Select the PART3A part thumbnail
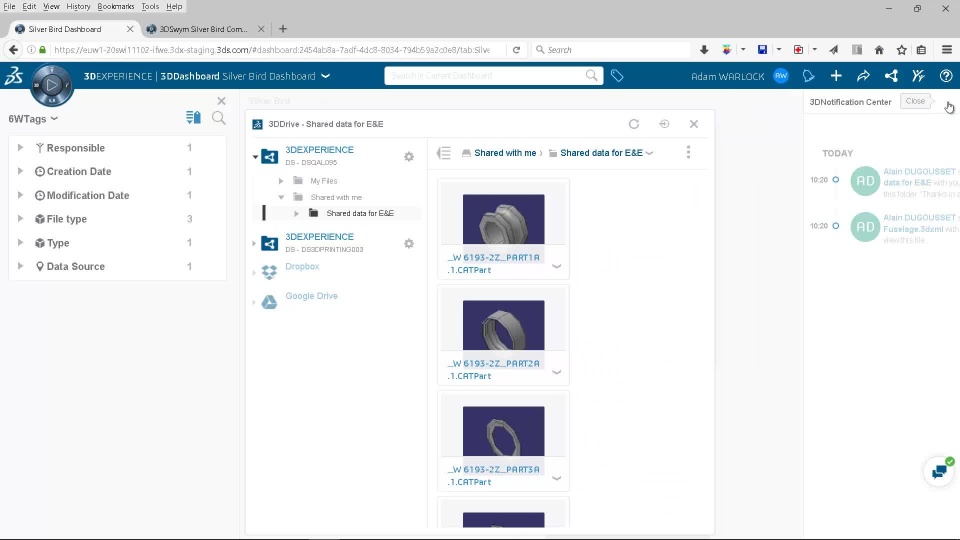The height and width of the screenshot is (540, 960). coord(503,431)
